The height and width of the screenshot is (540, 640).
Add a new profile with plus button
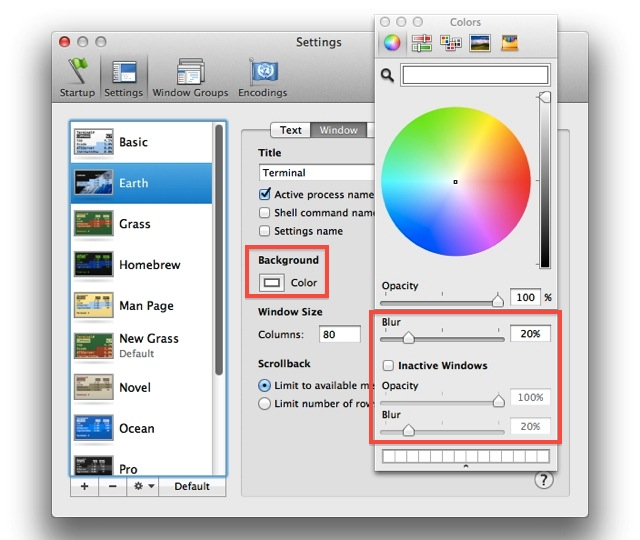pos(83,487)
